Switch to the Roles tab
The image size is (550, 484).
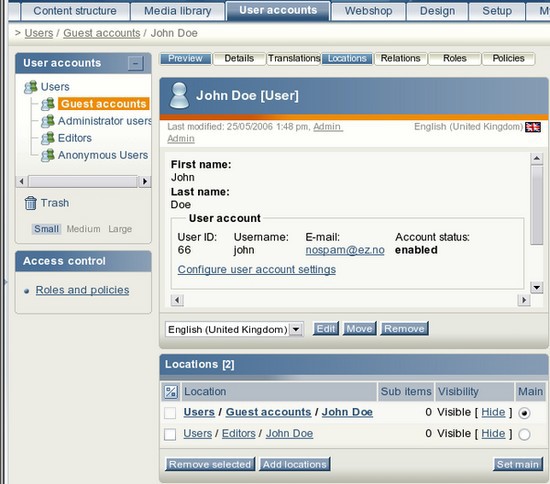coord(455,59)
